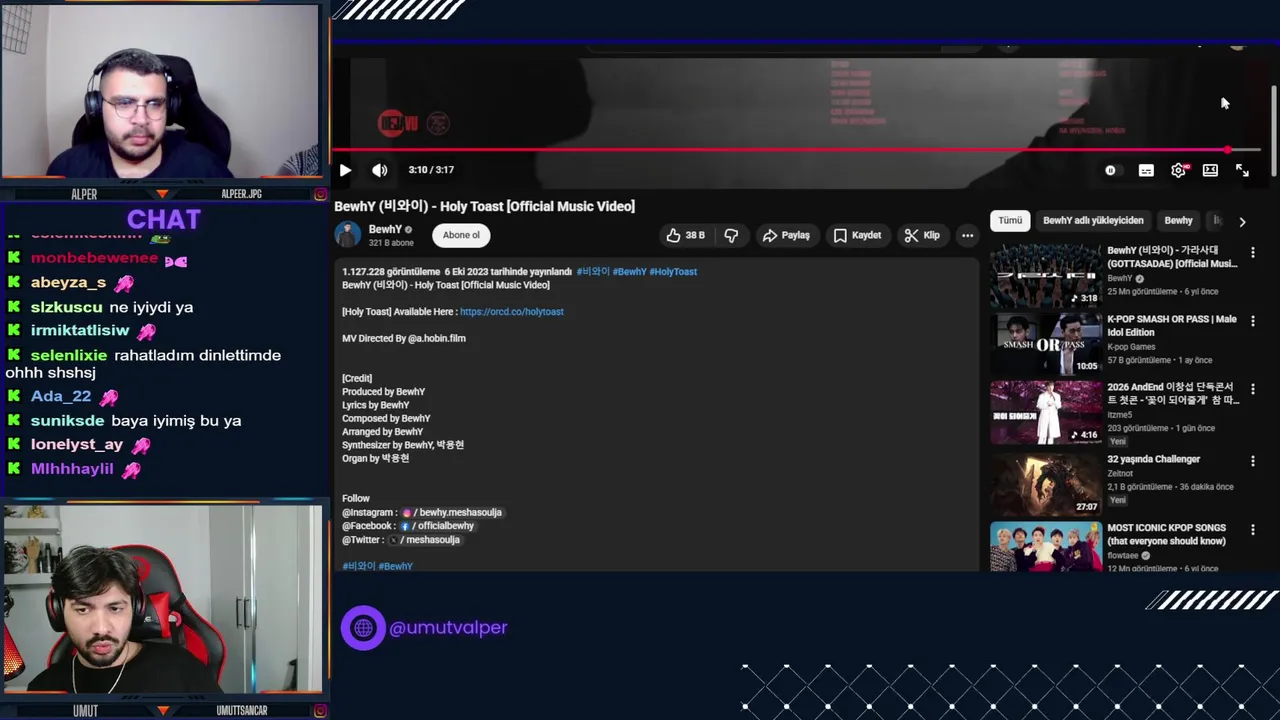Viewport: 1280px width, 720px height.
Task: Dislike the video with the thumbs-down icon
Action: (731, 235)
